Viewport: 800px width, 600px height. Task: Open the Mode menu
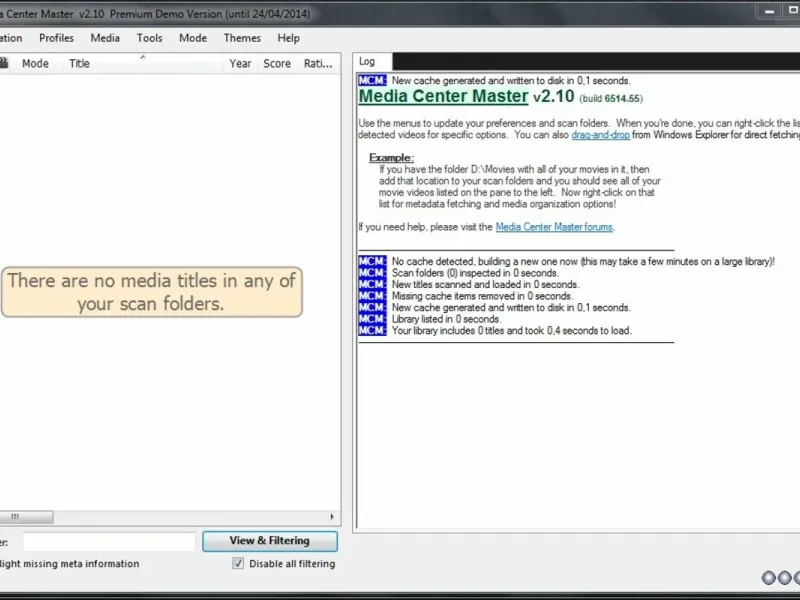point(193,38)
